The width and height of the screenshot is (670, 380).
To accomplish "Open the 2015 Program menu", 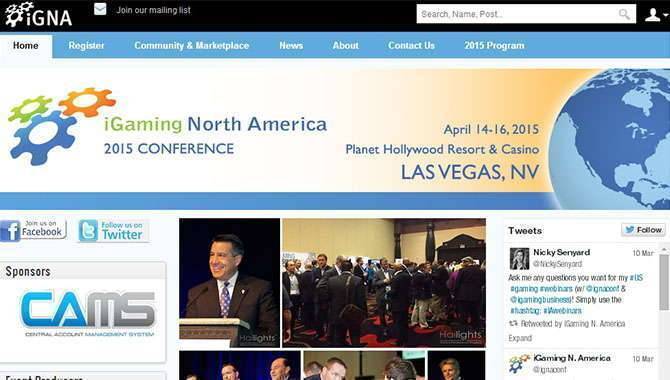I will tap(494, 45).
